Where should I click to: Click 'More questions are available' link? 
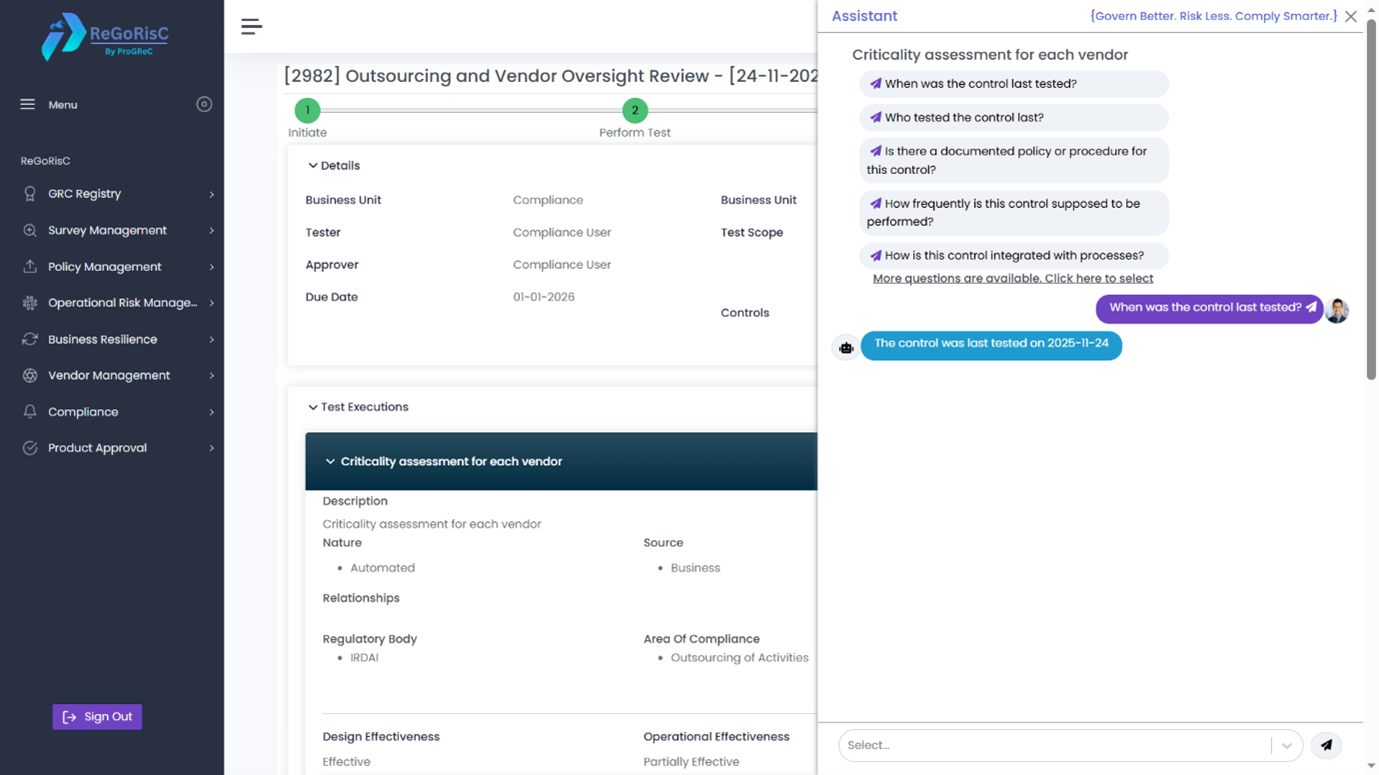1012,279
